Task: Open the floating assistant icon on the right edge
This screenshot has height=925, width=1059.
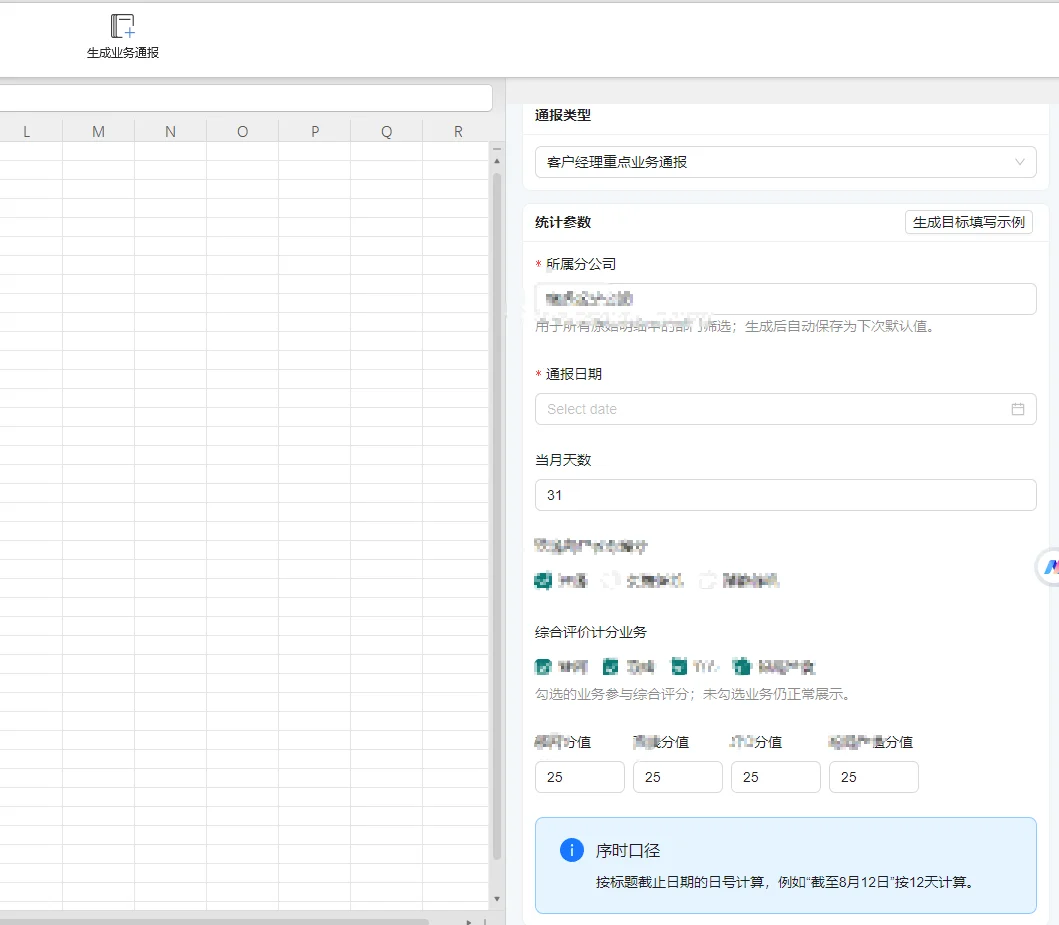Action: coord(1049,566)
